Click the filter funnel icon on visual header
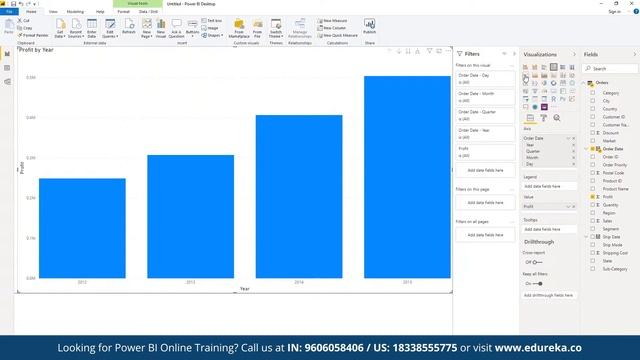The width and height of the screenshot is (640, 360). 429,51
